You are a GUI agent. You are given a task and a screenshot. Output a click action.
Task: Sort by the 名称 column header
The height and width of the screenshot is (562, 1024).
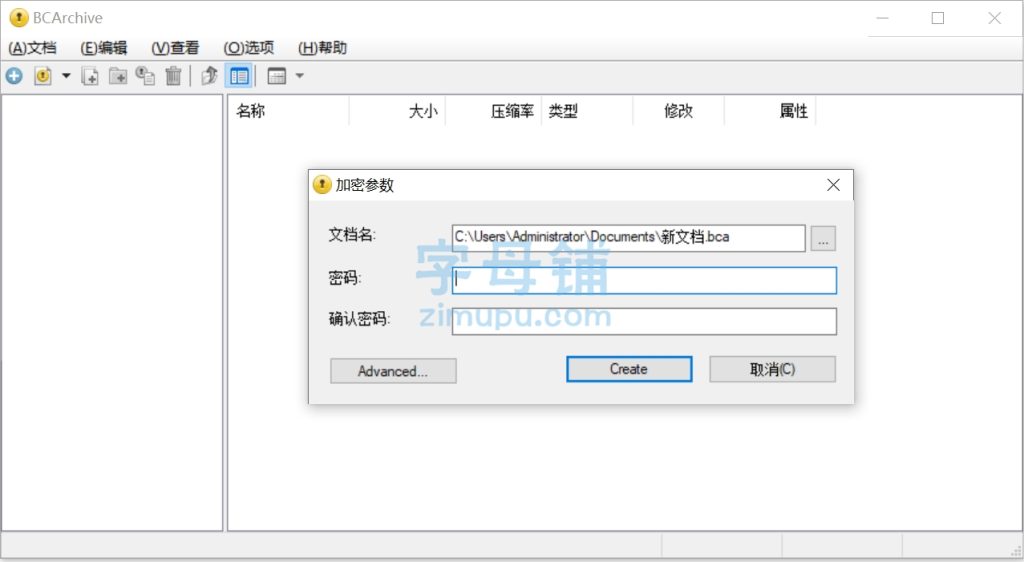[288, 111]
